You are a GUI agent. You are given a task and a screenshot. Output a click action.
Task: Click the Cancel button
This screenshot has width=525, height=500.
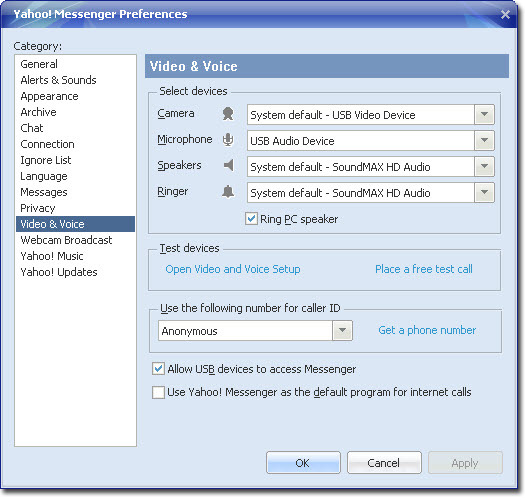coord(384,462)
